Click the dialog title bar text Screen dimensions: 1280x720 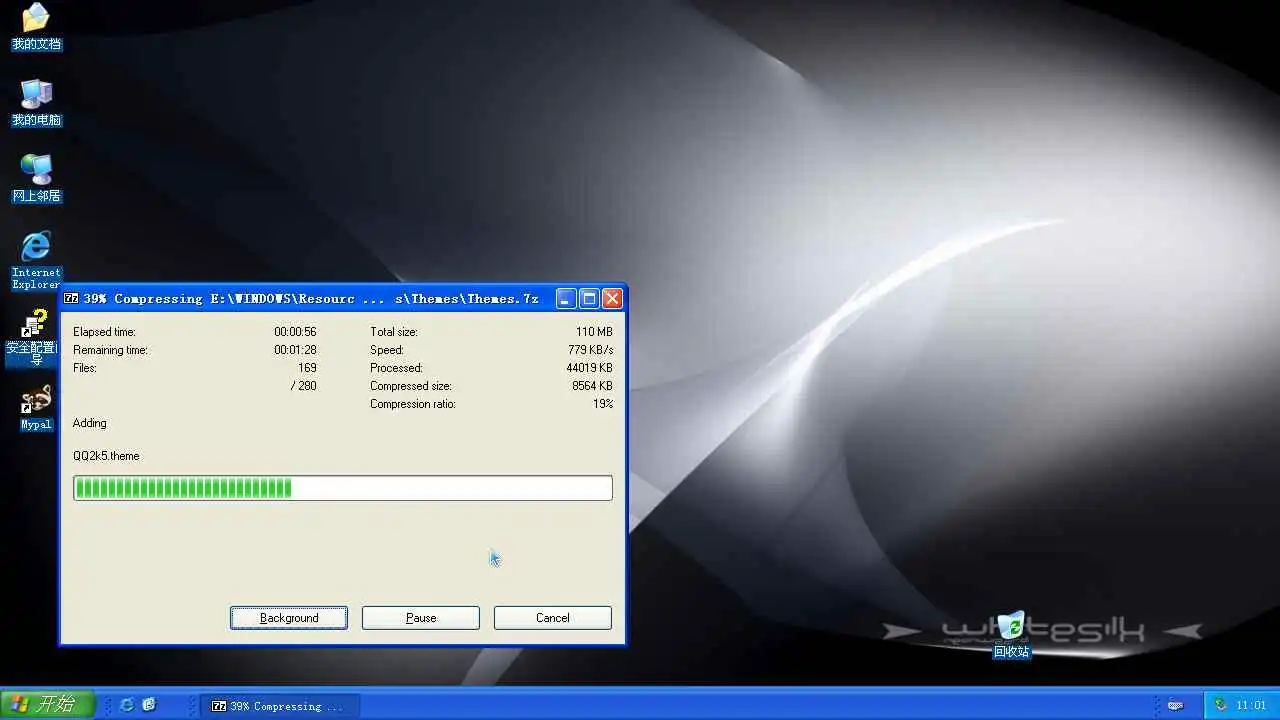coord(311,299)
